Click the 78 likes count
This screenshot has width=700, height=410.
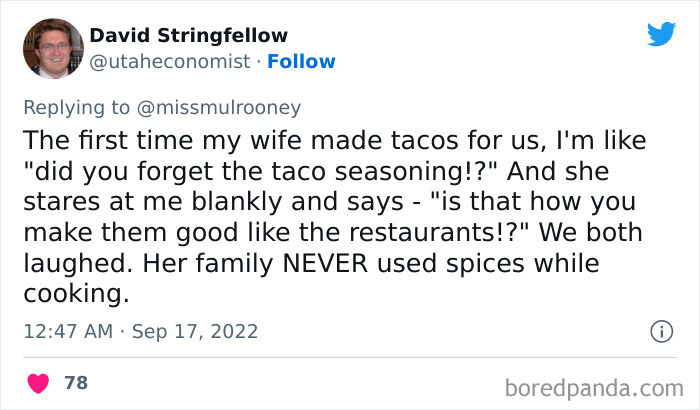tap(75, 382)
